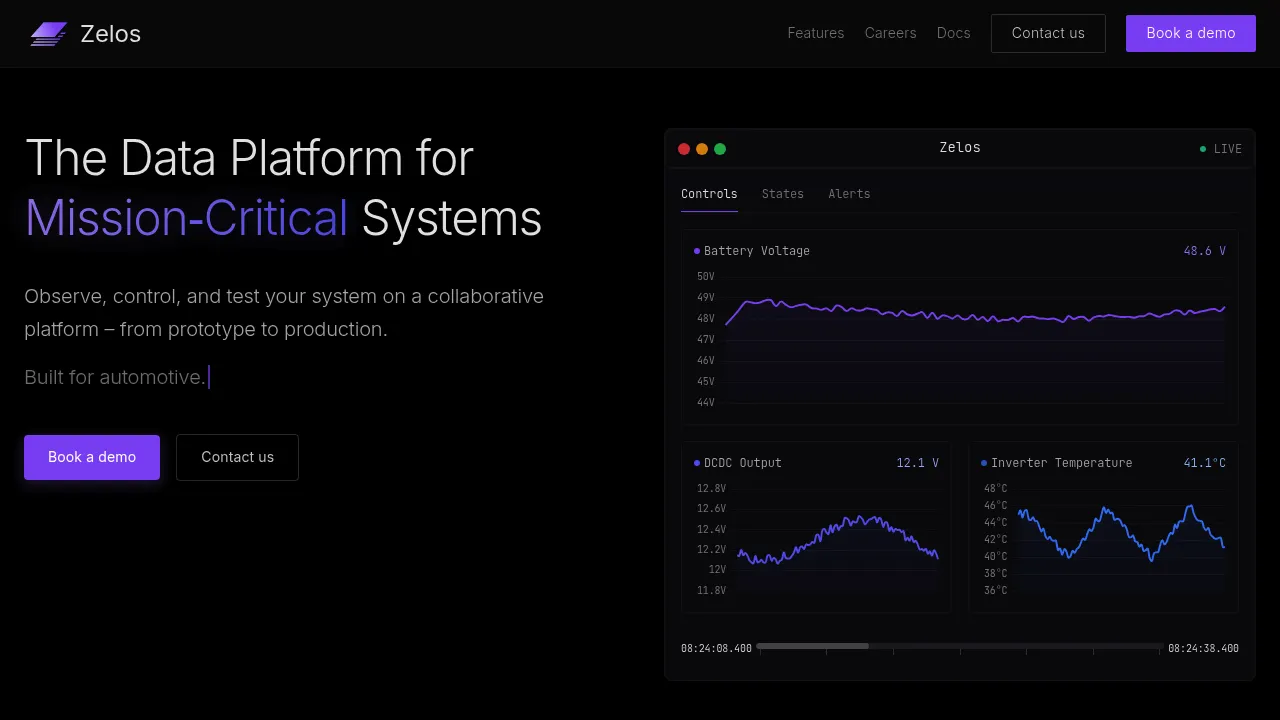Screen dimensions: 1280x720
Task: Click the 48.6 V reading
Action: pos(1205,251)
